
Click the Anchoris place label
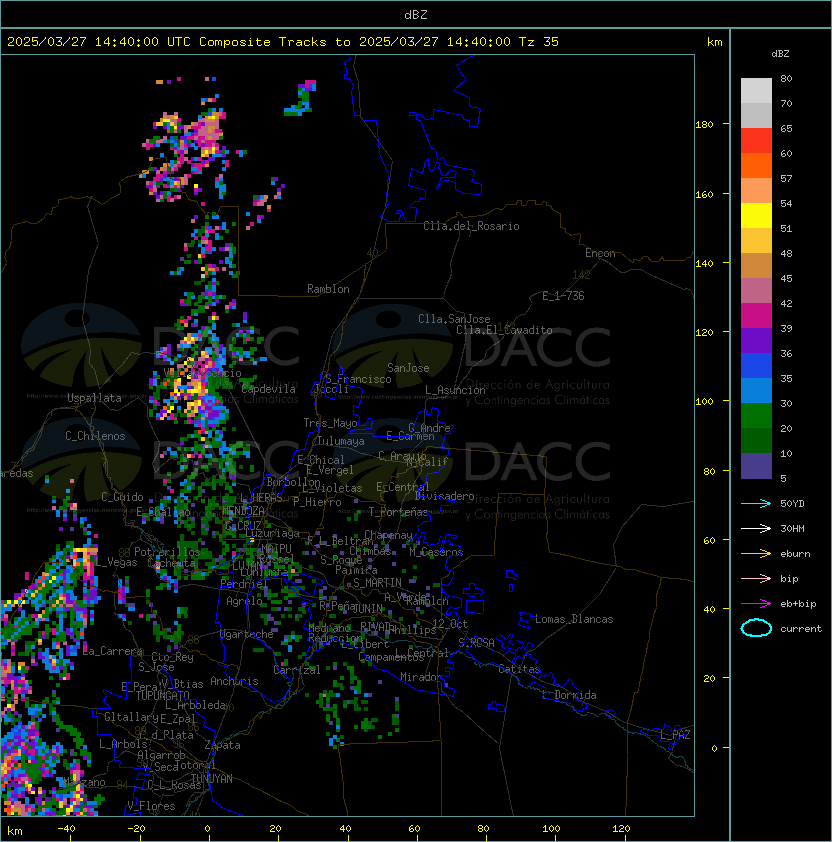234,681
